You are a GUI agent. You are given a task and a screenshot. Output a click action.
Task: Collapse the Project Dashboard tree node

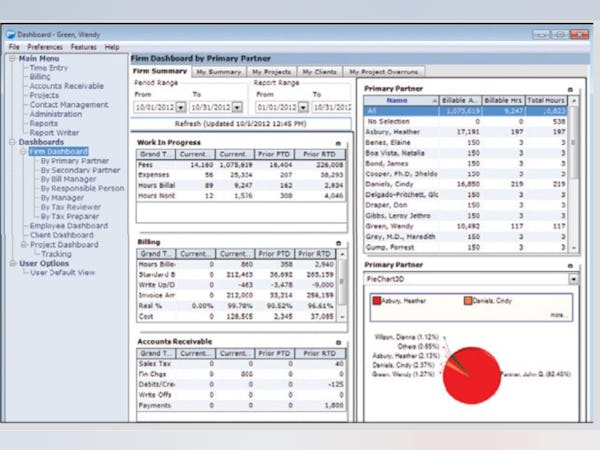tap(24, 245)
